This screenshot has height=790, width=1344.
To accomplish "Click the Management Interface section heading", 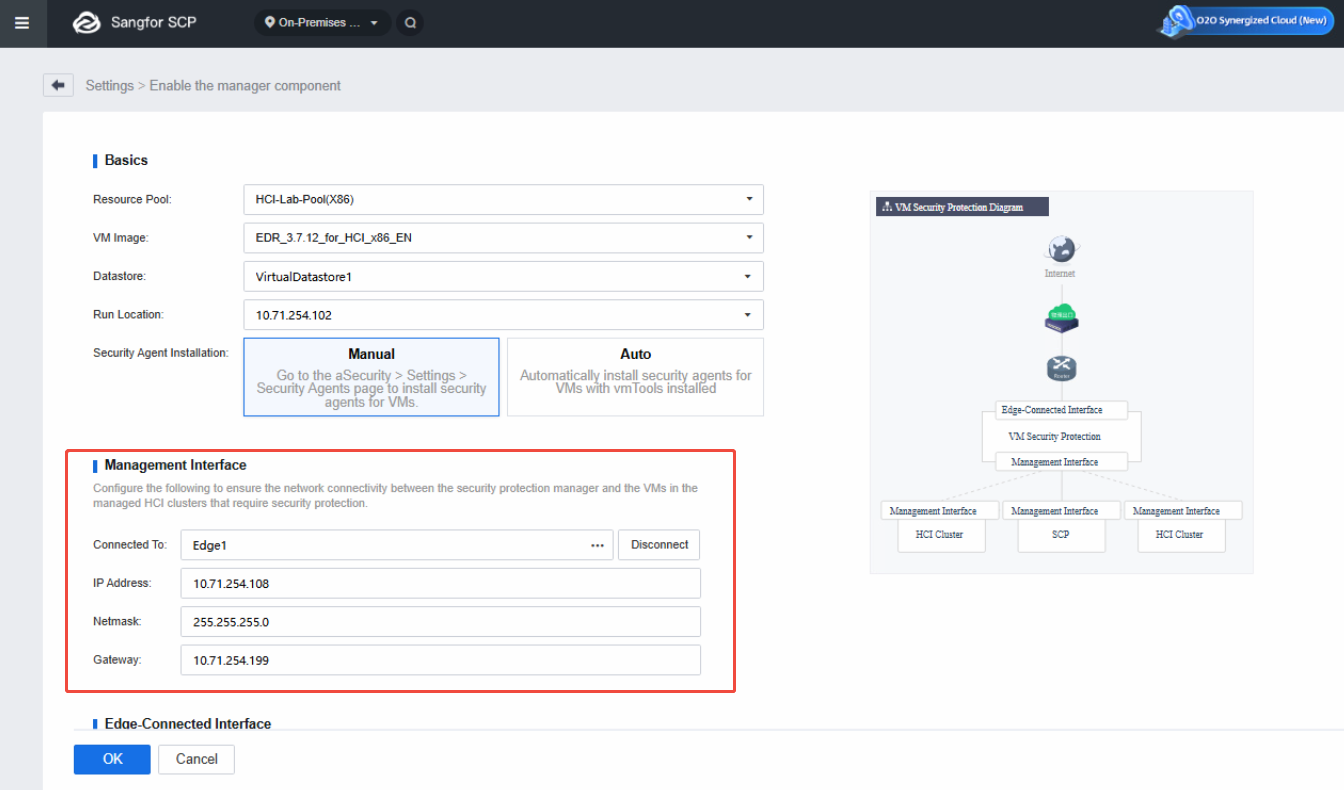I will (x=175, y=465).
